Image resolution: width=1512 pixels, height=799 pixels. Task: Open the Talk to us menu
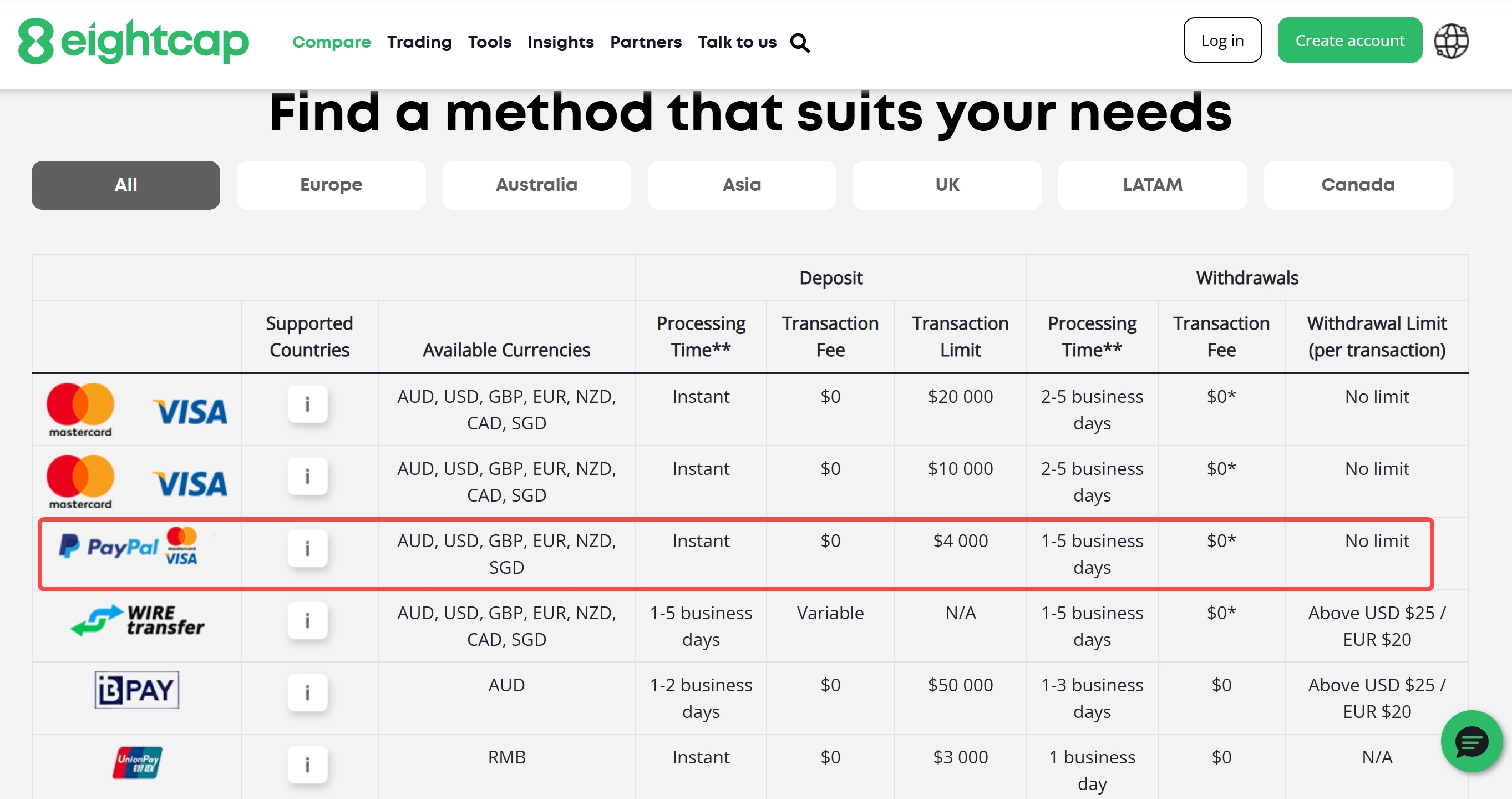737,42
